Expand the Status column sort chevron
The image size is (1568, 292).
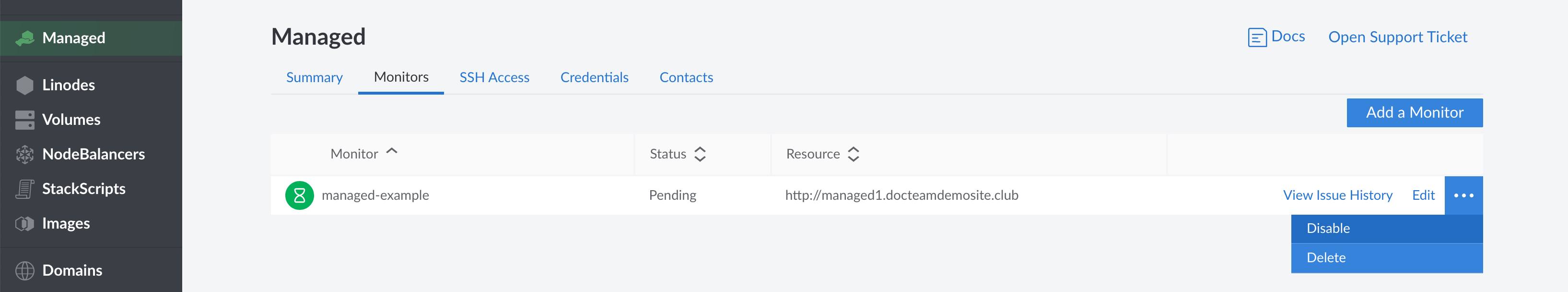(x=701, y=154)
